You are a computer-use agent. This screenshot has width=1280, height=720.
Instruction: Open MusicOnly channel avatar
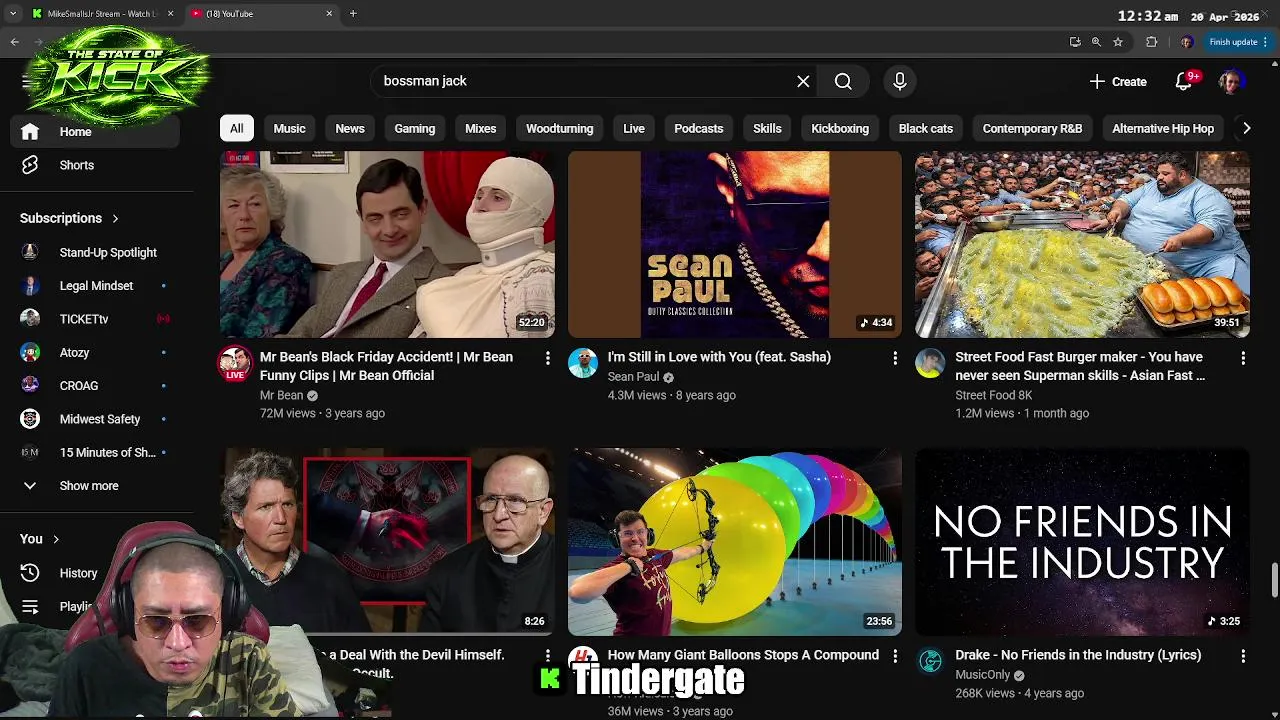click(930, 660)
